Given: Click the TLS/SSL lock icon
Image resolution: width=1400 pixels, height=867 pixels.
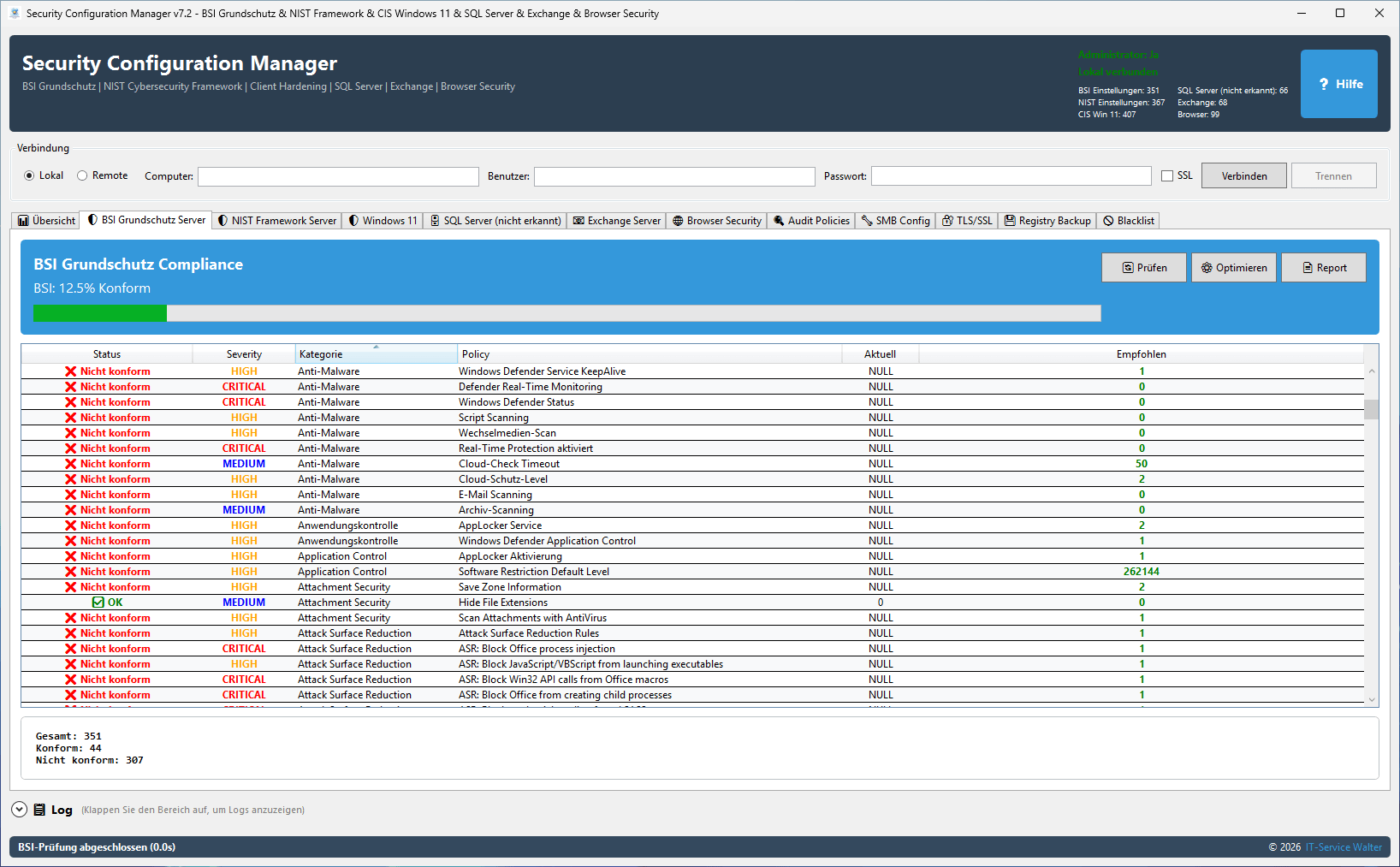Looking at the screenshot, I should pyautogui.click(x=947, y=221).
